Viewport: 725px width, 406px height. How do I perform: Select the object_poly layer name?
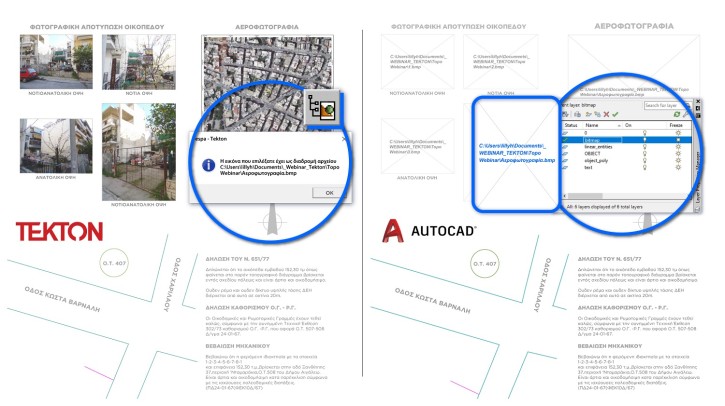[x=596, y=160]
